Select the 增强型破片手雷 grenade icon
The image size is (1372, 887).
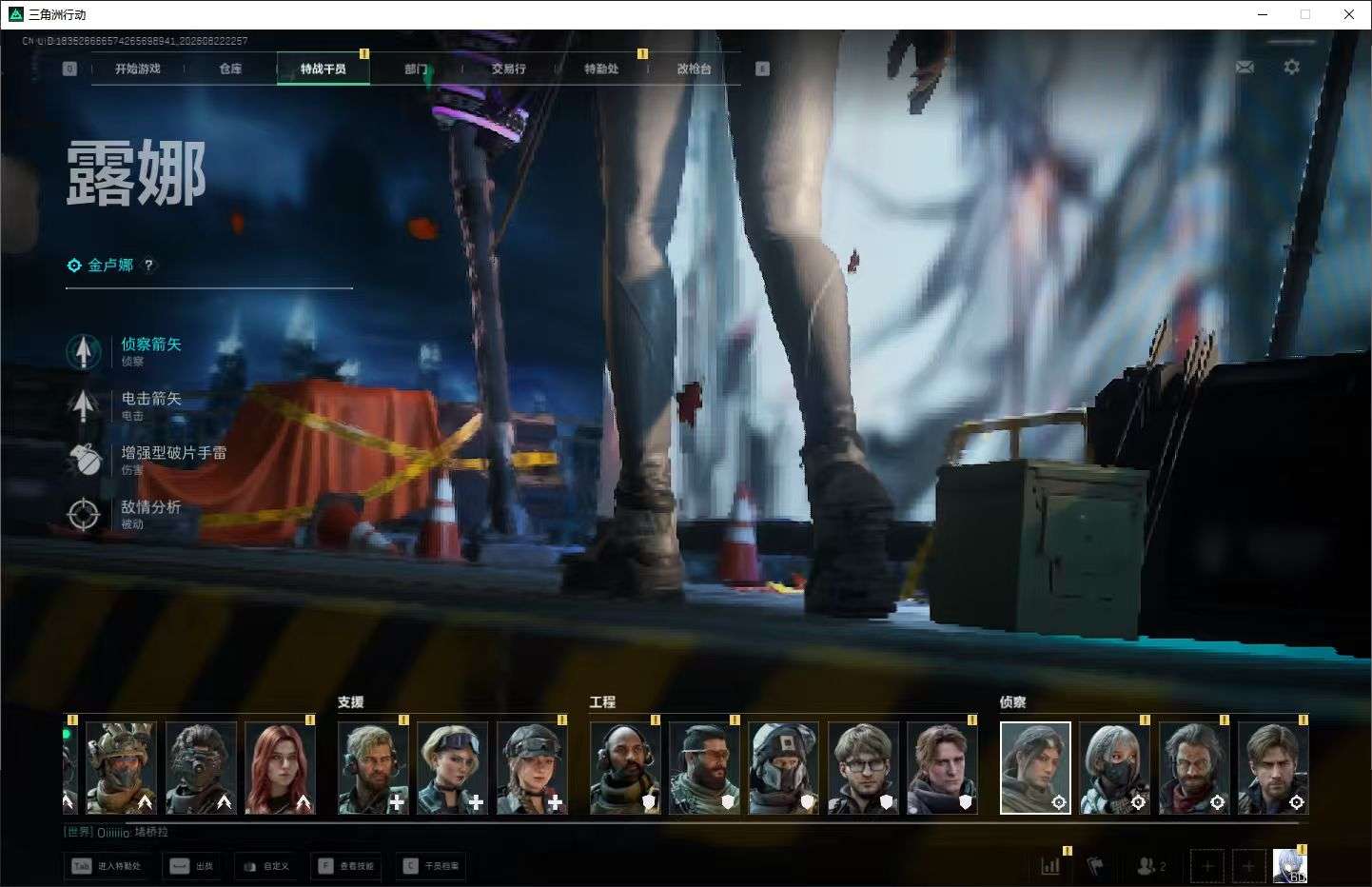[x=86, y=460]
